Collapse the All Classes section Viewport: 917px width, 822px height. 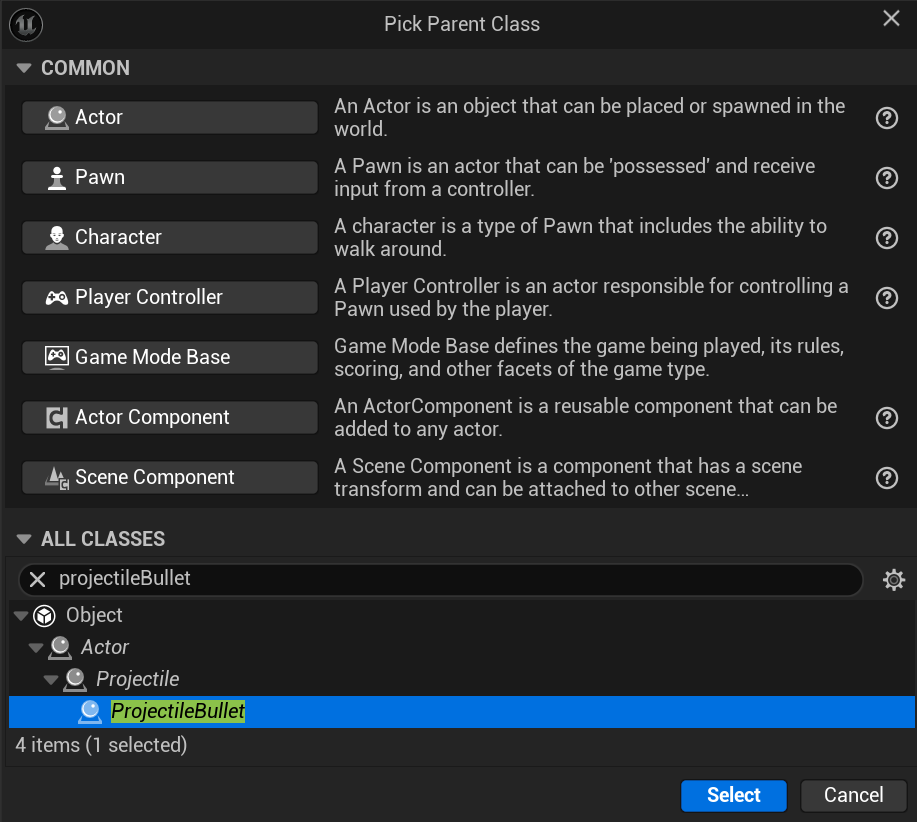tap(25, 539)
